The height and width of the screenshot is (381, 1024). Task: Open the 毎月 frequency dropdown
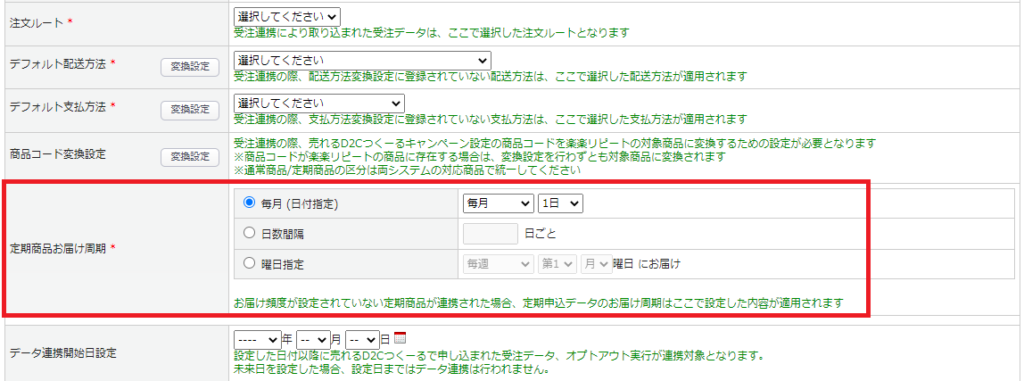coord(498,204)
